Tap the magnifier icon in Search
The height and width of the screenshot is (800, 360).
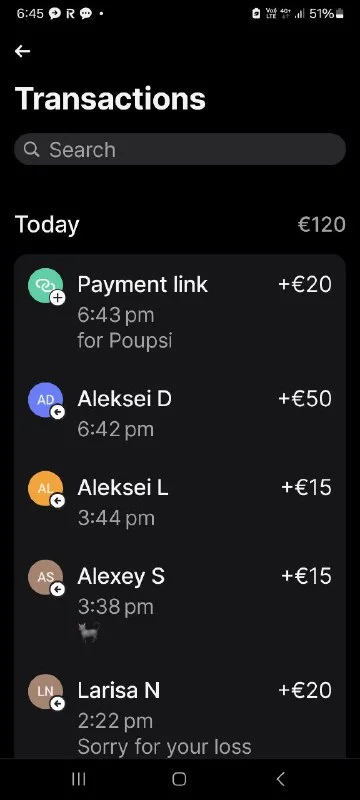[32, 149]
